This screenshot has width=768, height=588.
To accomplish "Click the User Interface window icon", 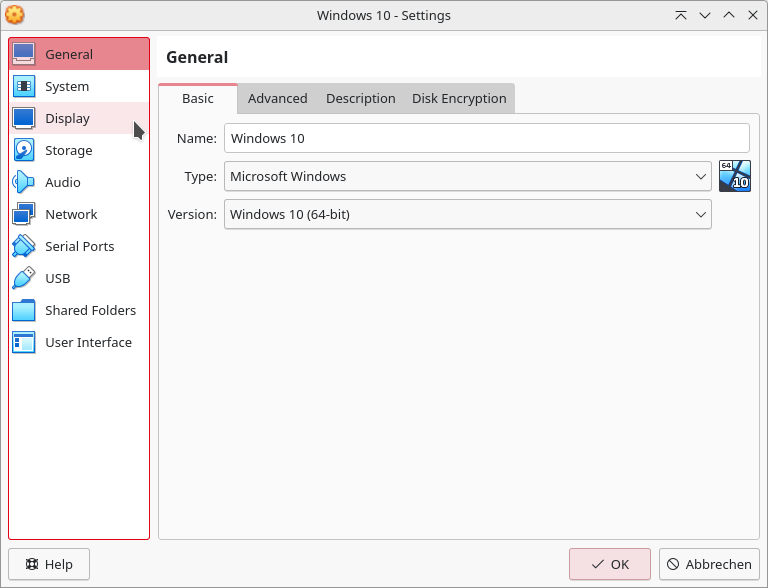I will point(24,342).
